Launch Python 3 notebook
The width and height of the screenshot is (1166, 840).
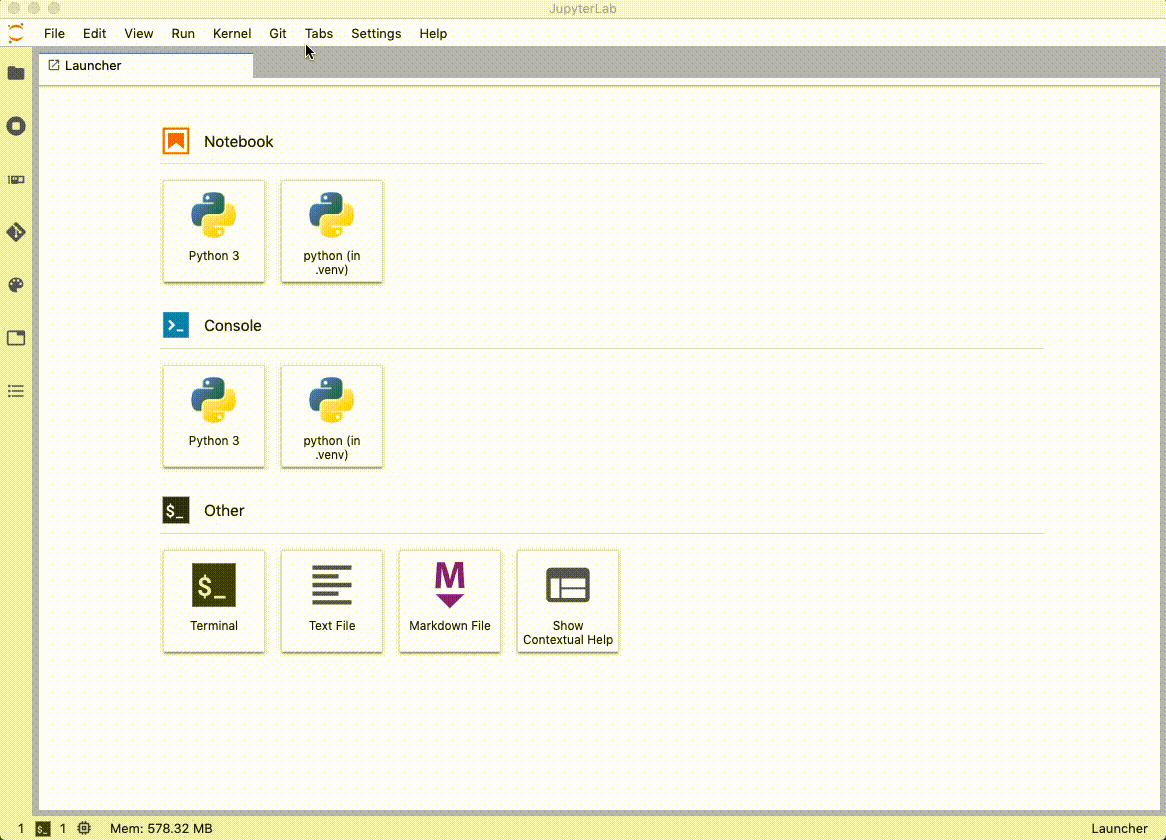(x=213, y=231)
